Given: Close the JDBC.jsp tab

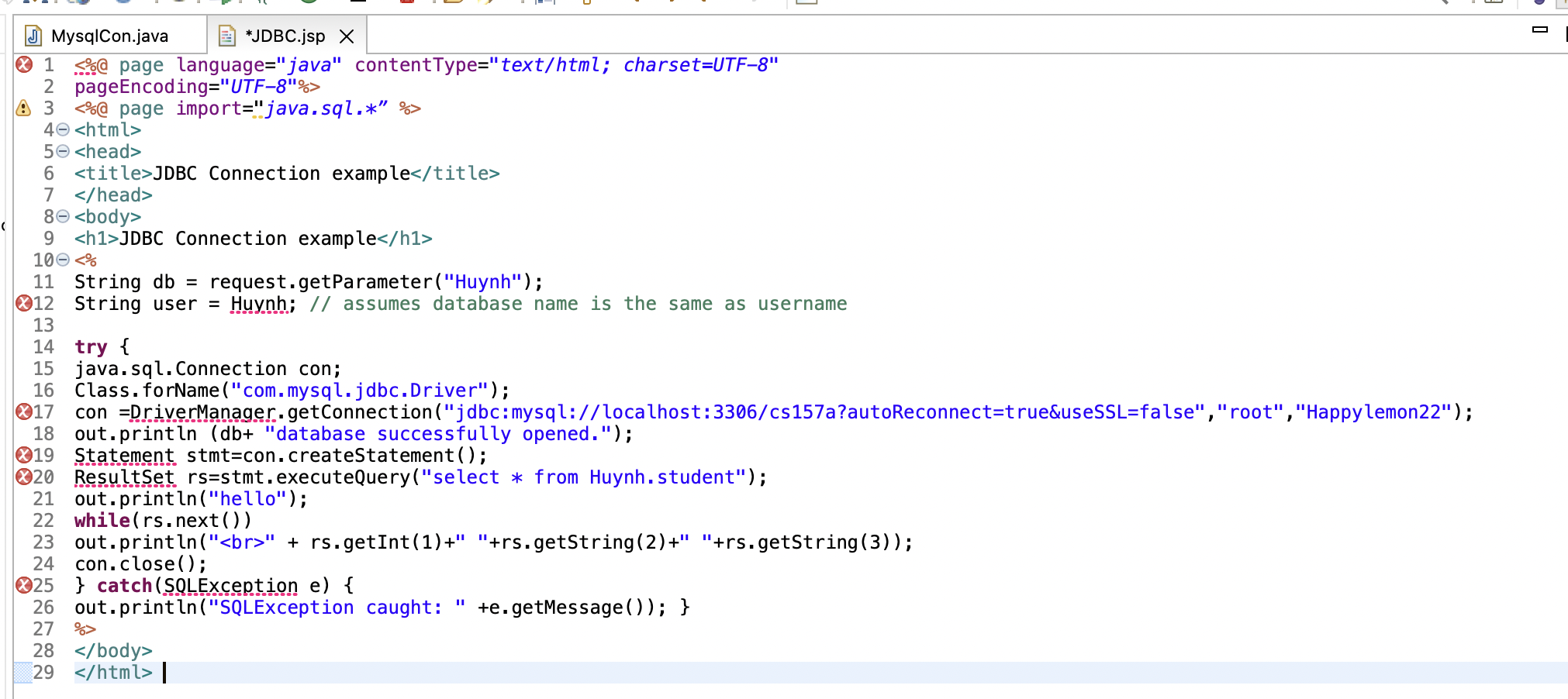Looking at the screenshot, I should click(x=347, y=34).
